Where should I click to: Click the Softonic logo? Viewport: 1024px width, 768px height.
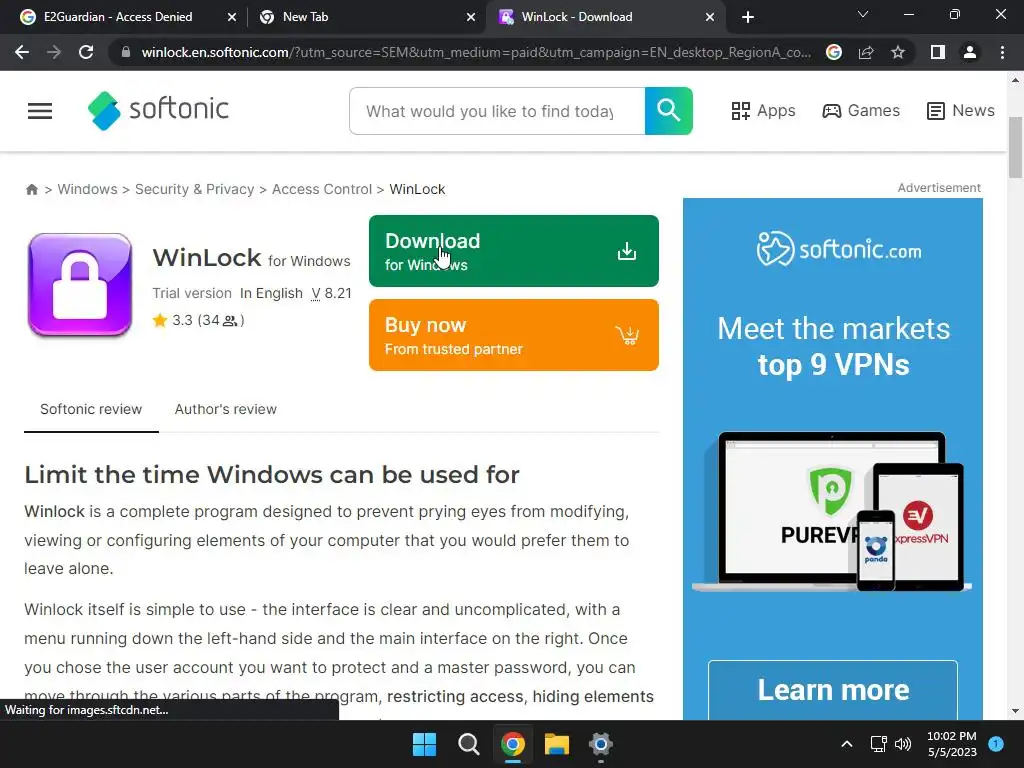[x=158, y=110]
